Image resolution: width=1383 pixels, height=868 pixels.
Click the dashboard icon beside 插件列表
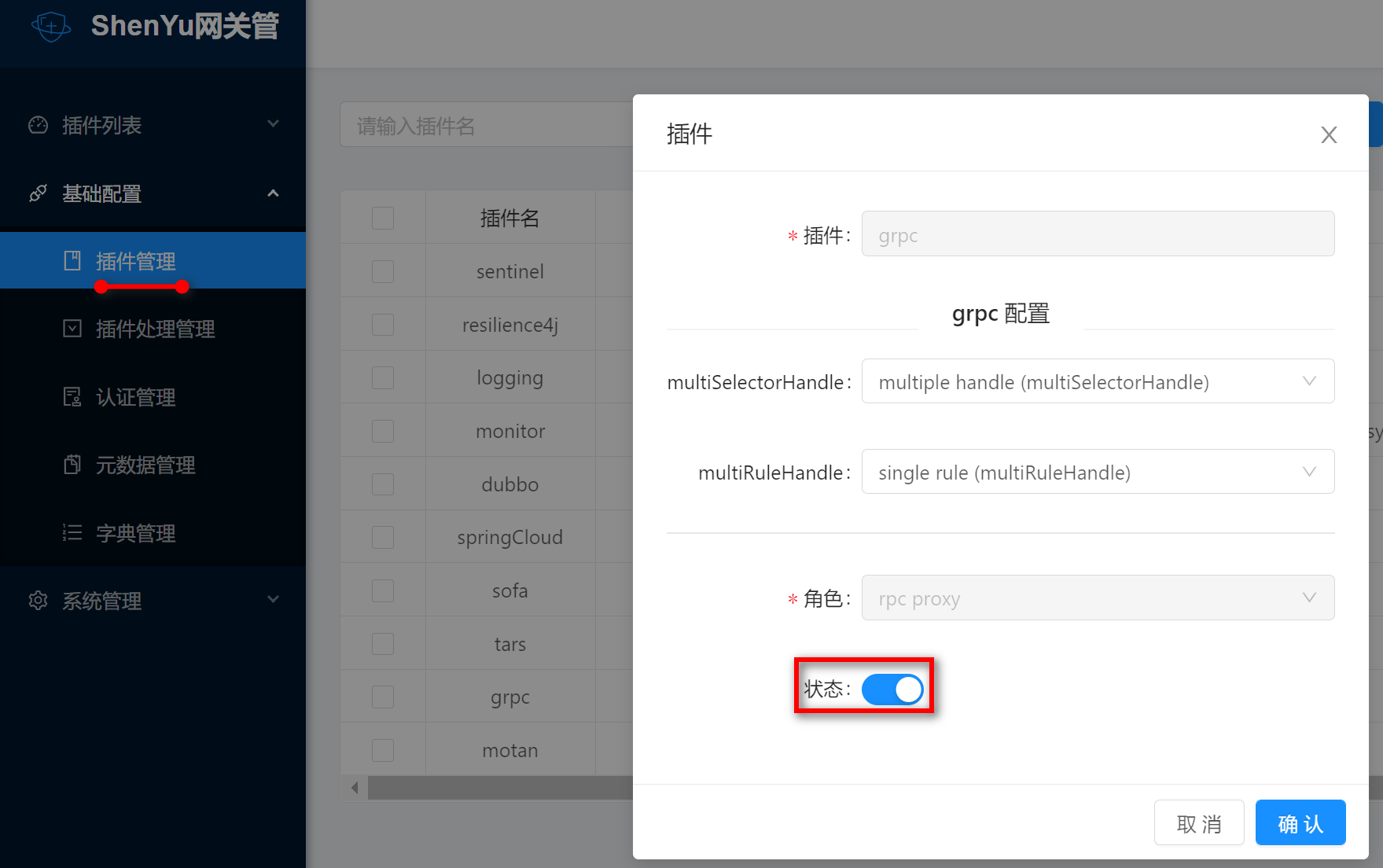click(x=38, y=125)
